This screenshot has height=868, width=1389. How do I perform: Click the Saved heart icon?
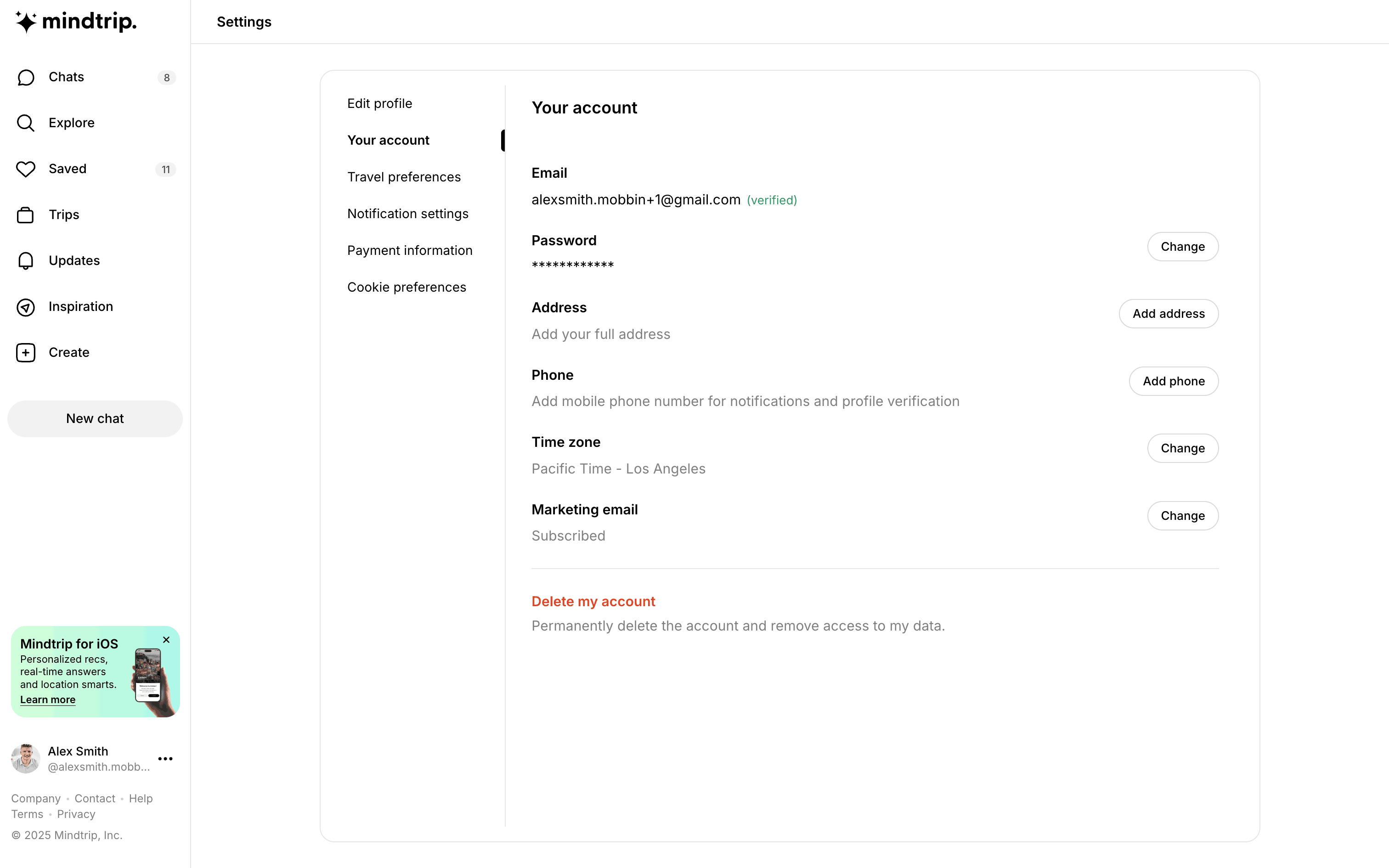(x=26, y=169)
